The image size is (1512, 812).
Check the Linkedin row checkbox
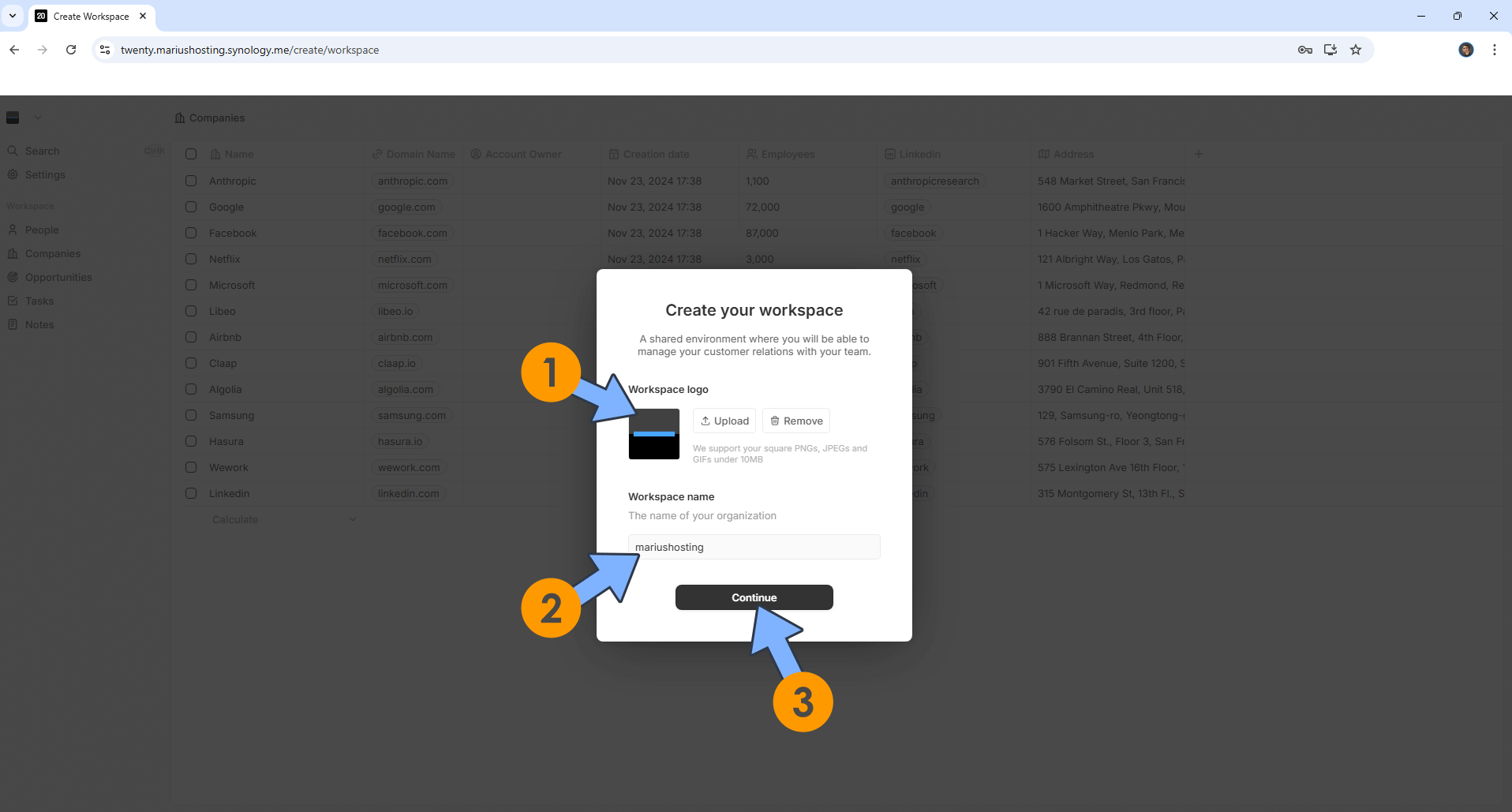[191, 493]
